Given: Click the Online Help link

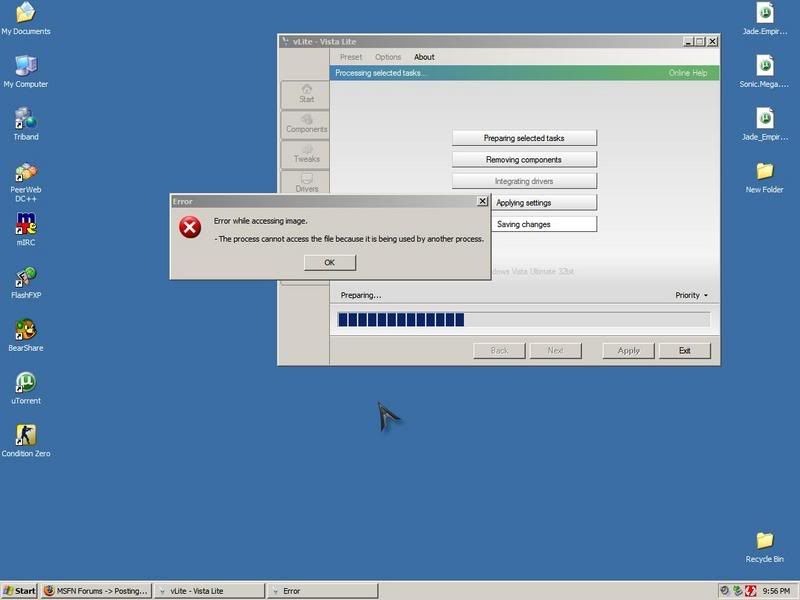Looking at the screenshot, I should 687,73.
